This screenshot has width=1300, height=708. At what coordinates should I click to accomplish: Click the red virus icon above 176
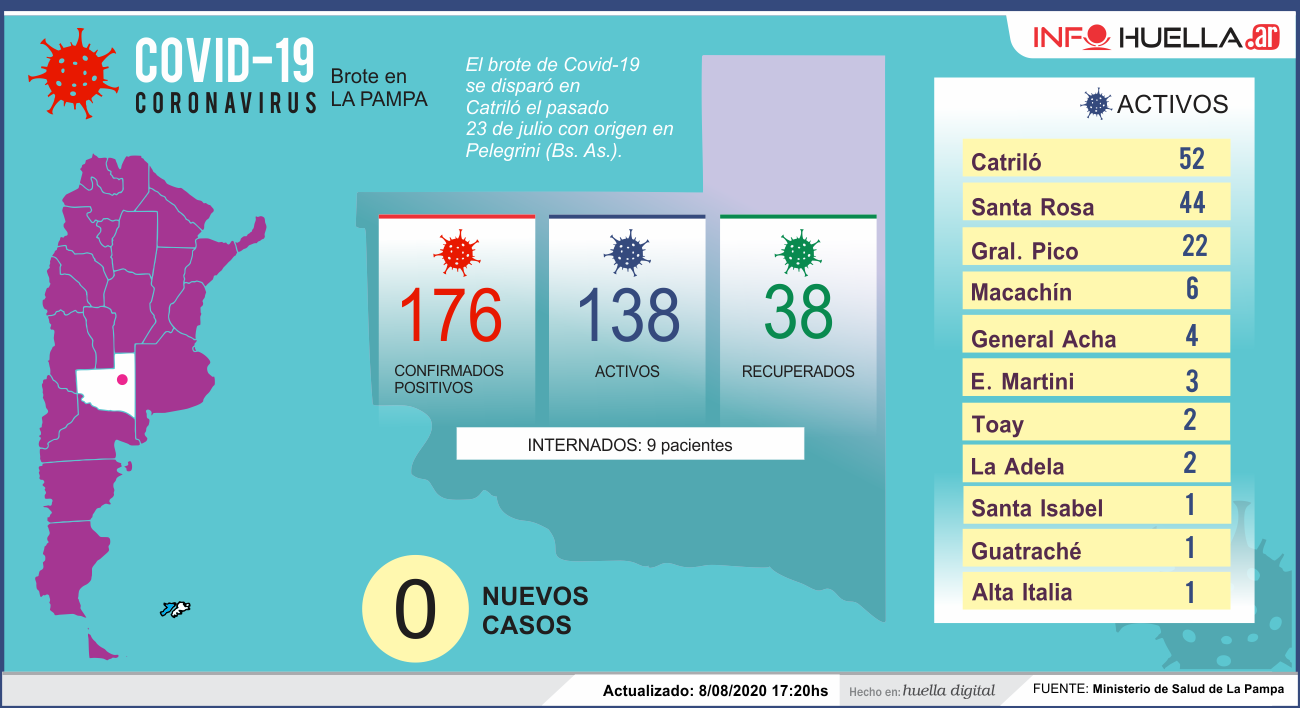456,252
